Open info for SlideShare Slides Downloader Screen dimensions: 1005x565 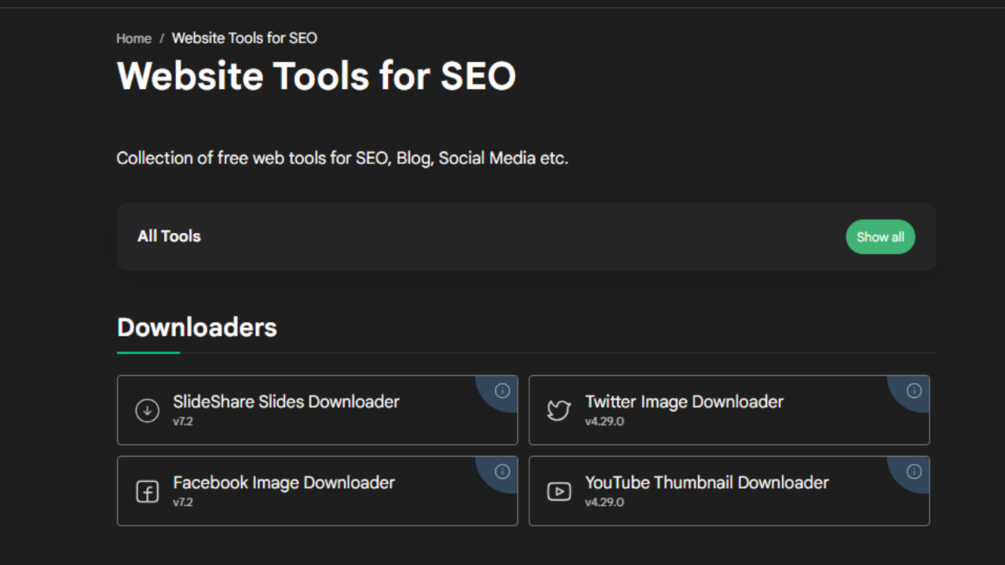click(x=502, y=391)
